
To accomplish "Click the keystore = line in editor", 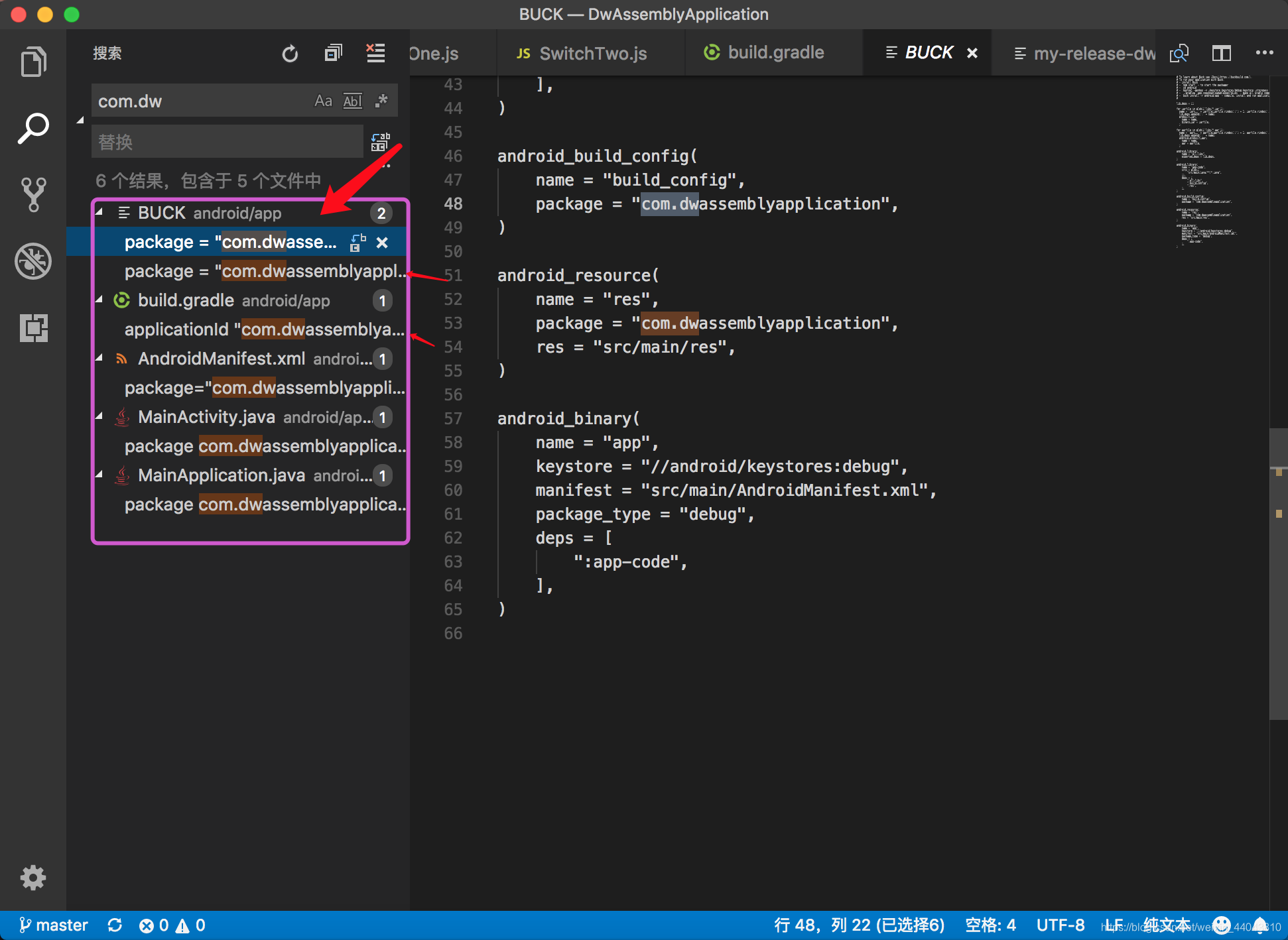I will pyautogui.click(x=722, y=466).
